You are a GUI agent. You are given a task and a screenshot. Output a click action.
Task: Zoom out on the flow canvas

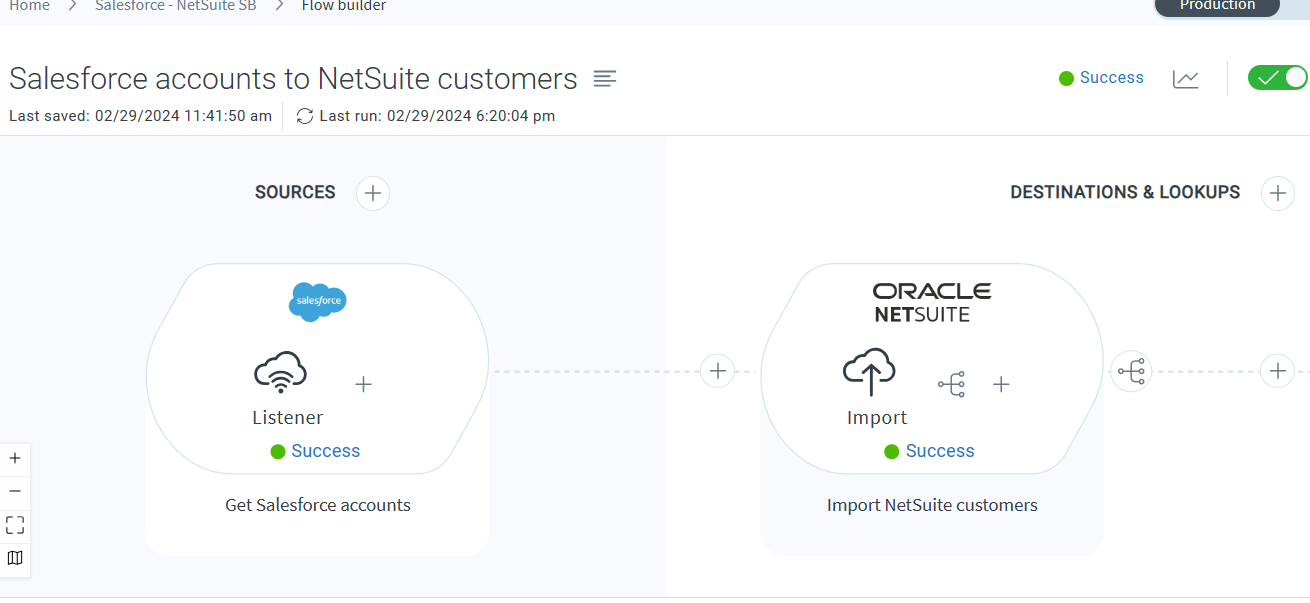pyautogui.click(x=15, y=491)
